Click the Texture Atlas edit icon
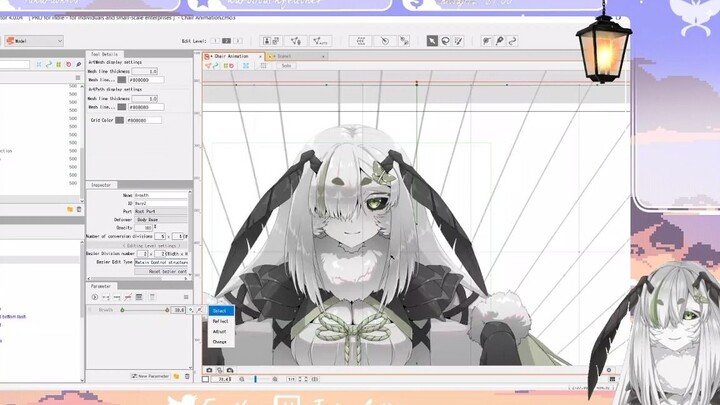 click(x=276, y=41)
